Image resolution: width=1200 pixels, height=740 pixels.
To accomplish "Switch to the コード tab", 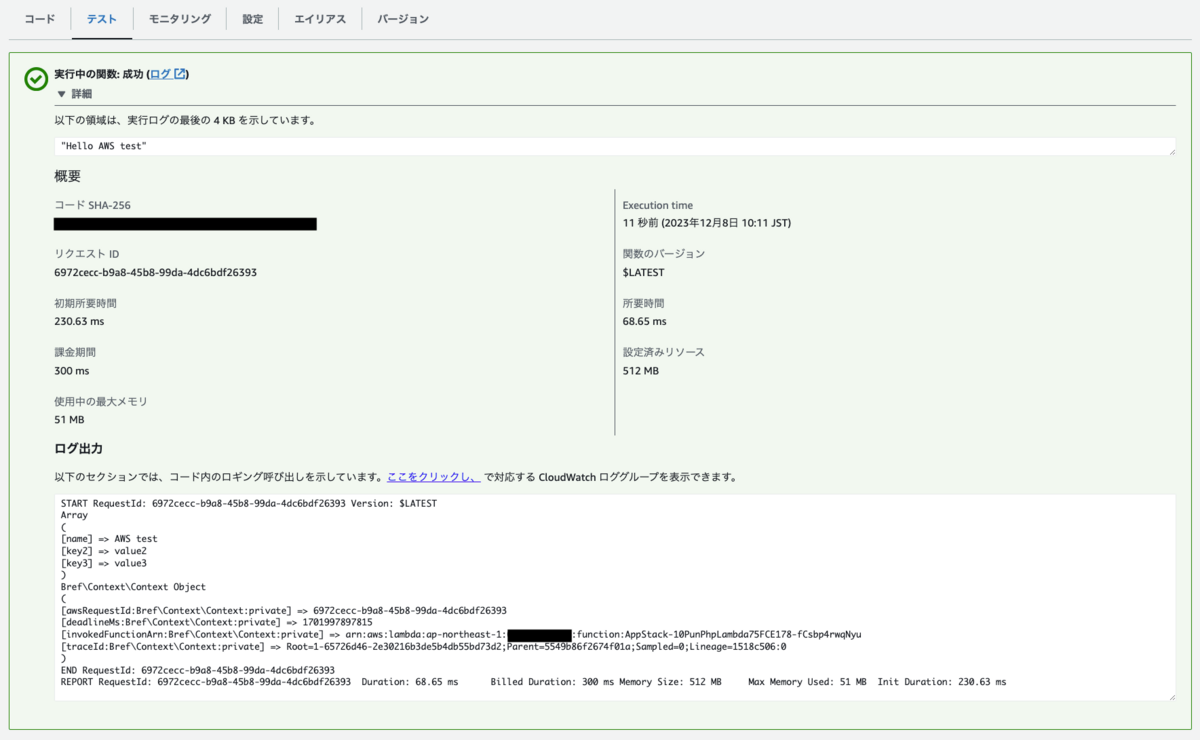I will 39,18.
